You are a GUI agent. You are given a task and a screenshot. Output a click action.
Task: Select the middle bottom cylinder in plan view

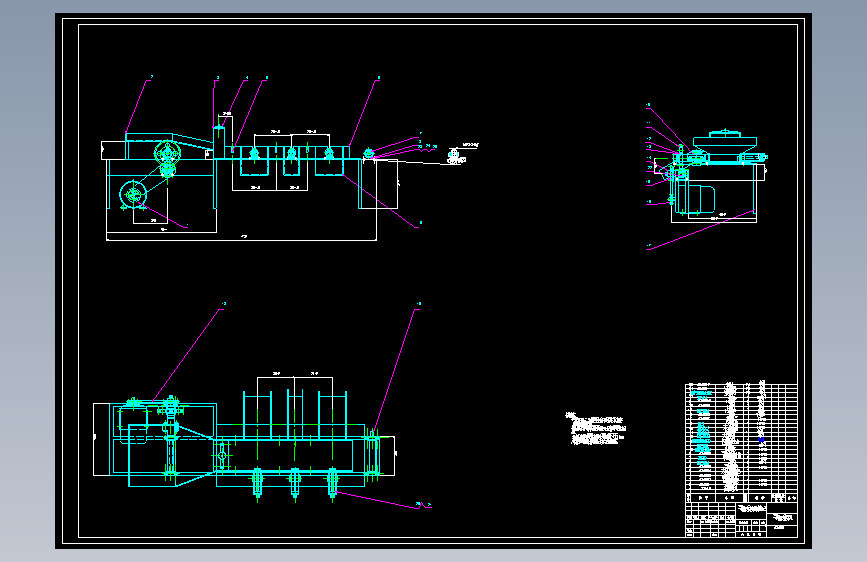click(x=295, y=482)
